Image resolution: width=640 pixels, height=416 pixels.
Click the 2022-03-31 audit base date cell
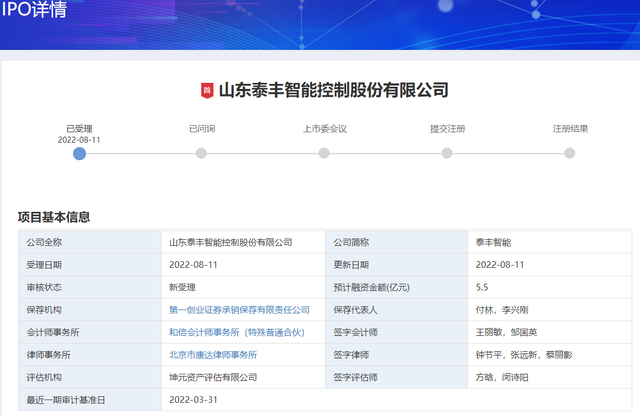click(193, 400)
